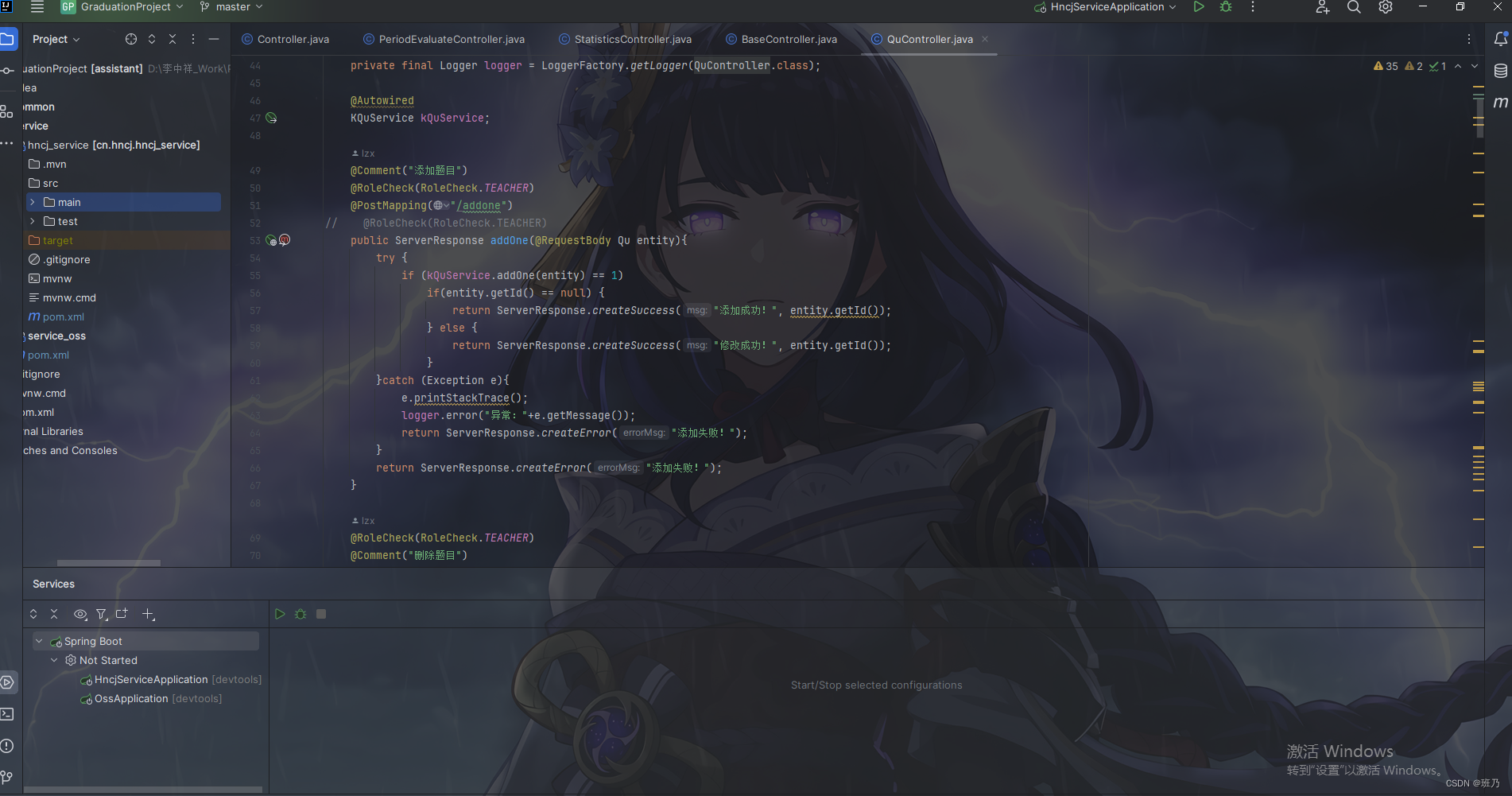Switch to the StatisticsController.java tab

pyautogui.click(x=632, y=38)
